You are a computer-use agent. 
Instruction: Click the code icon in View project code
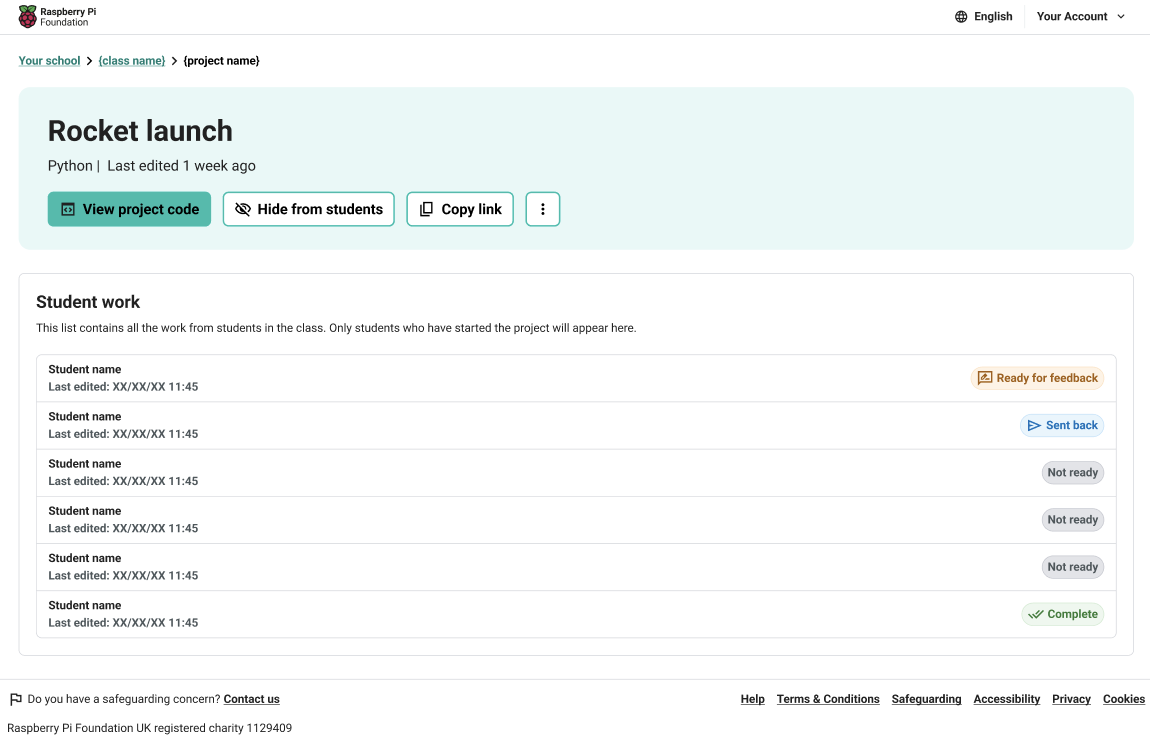tap(68, 209)
